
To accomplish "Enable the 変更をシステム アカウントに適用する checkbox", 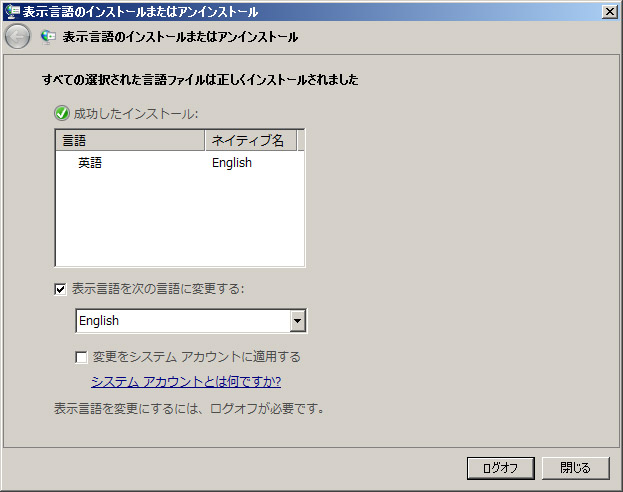I will 82,357.
